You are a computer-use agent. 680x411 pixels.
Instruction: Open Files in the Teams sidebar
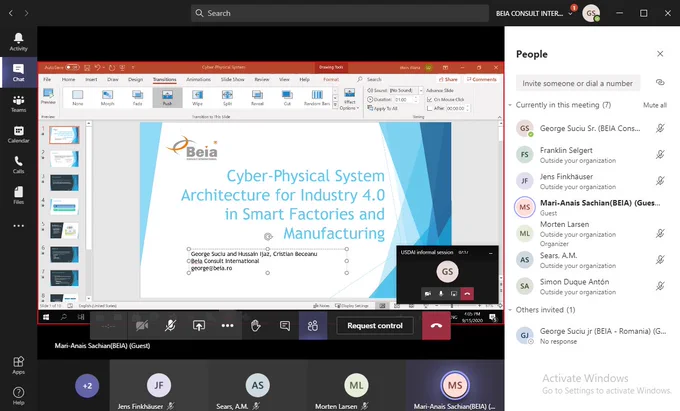click(18, 195)
